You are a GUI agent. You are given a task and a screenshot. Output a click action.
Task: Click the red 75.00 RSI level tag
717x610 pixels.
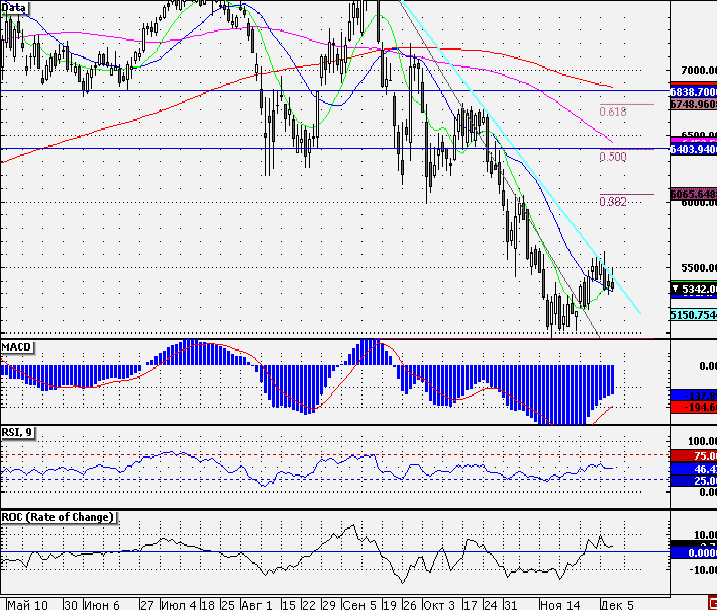pos(694,456)
